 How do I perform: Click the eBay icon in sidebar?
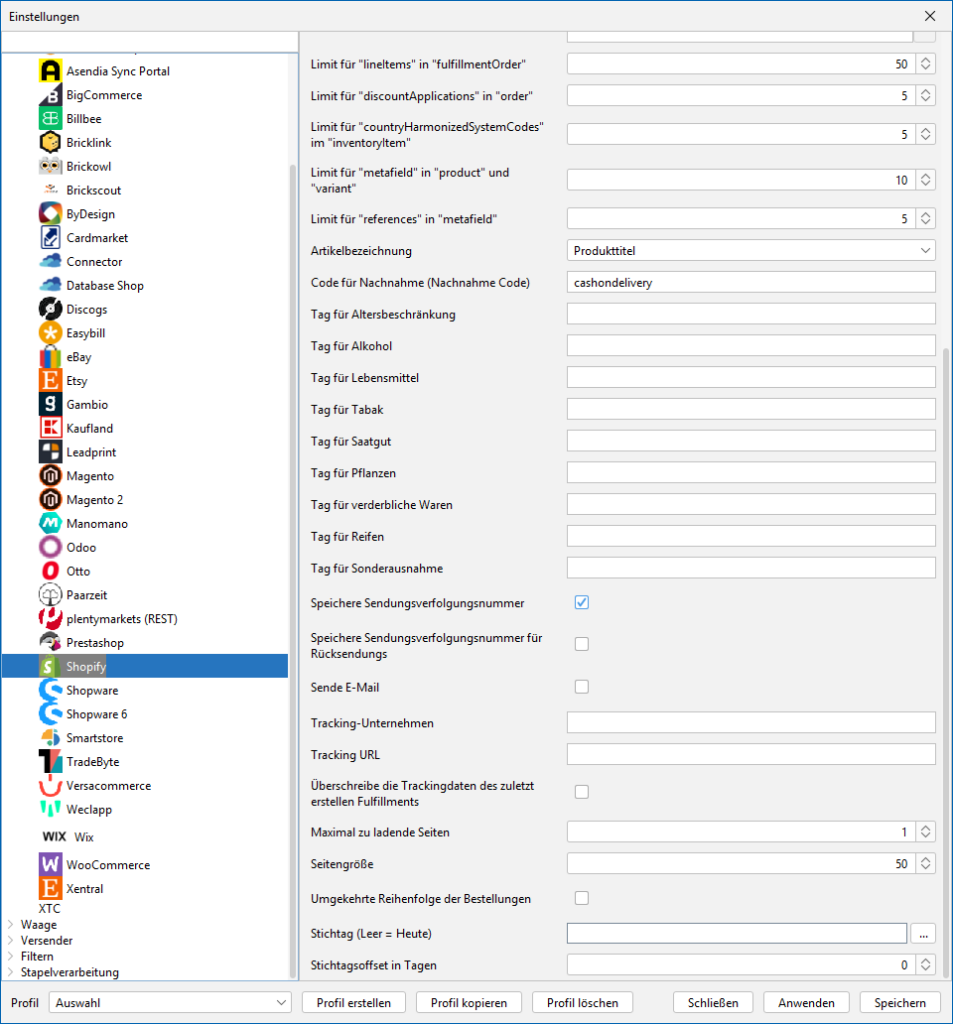(x=50, y=357)
